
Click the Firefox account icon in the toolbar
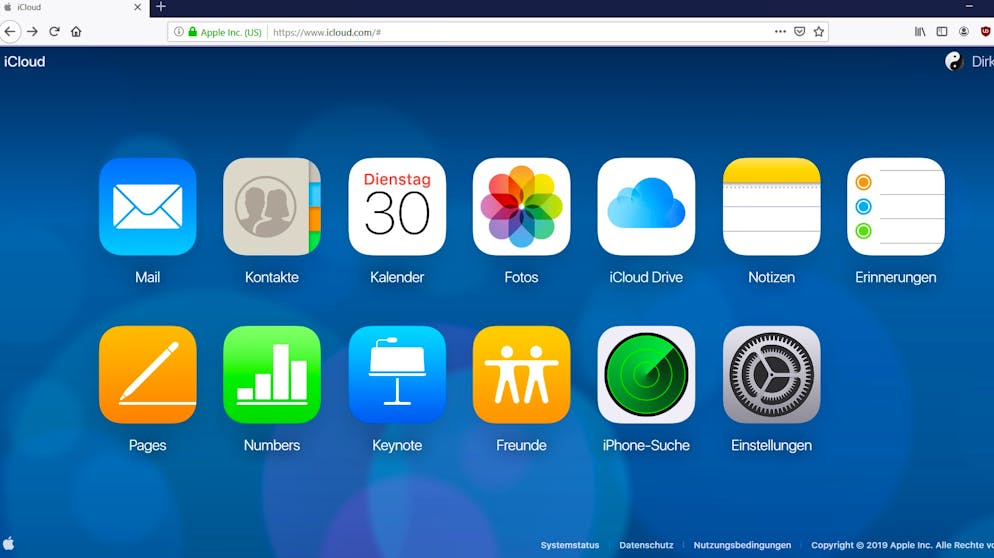(x=964, y=32)
